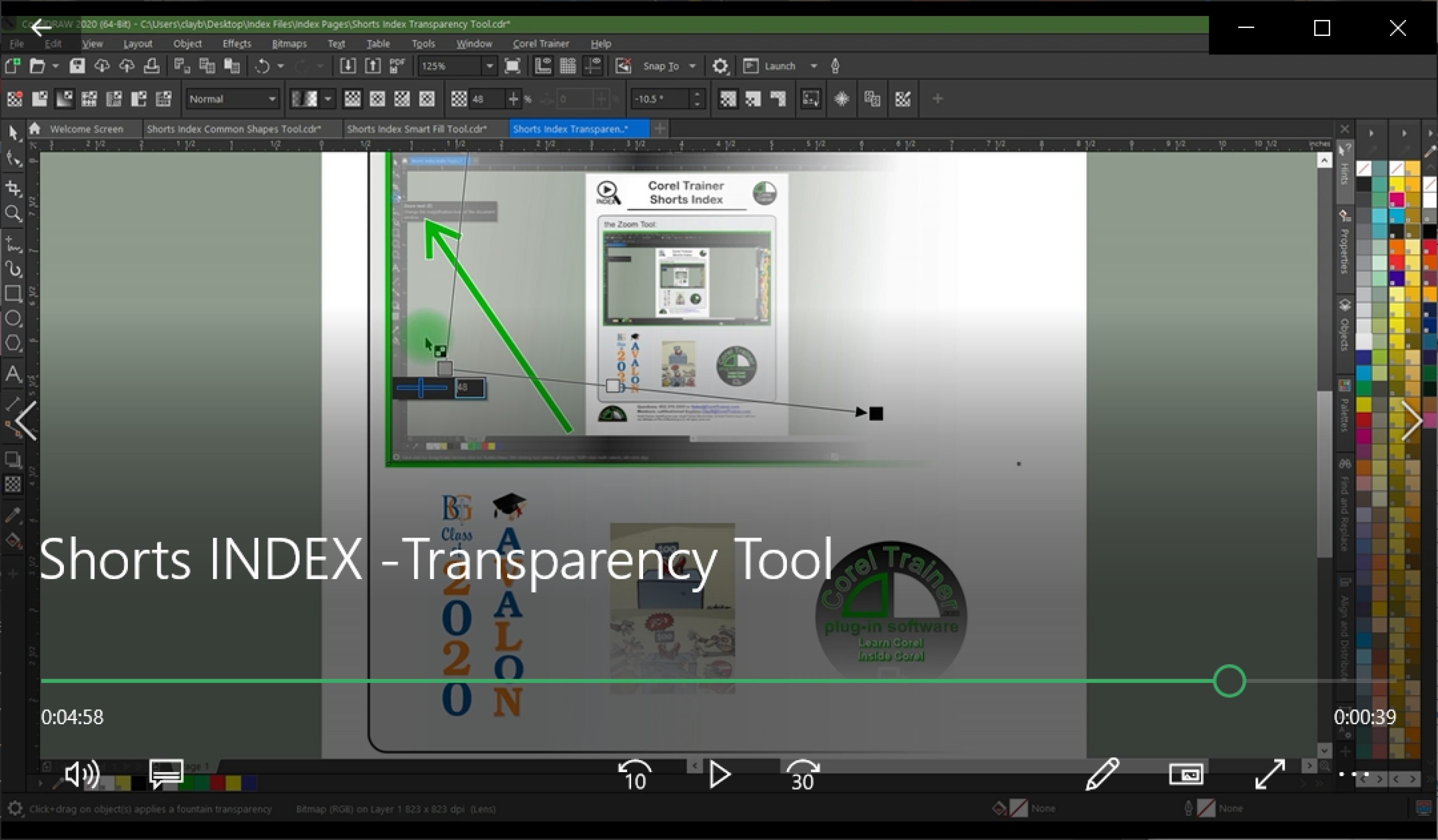Select the Ellipse tool
Image resolution: width=1438 pixels, height=840 pixels.
point(13,319)
